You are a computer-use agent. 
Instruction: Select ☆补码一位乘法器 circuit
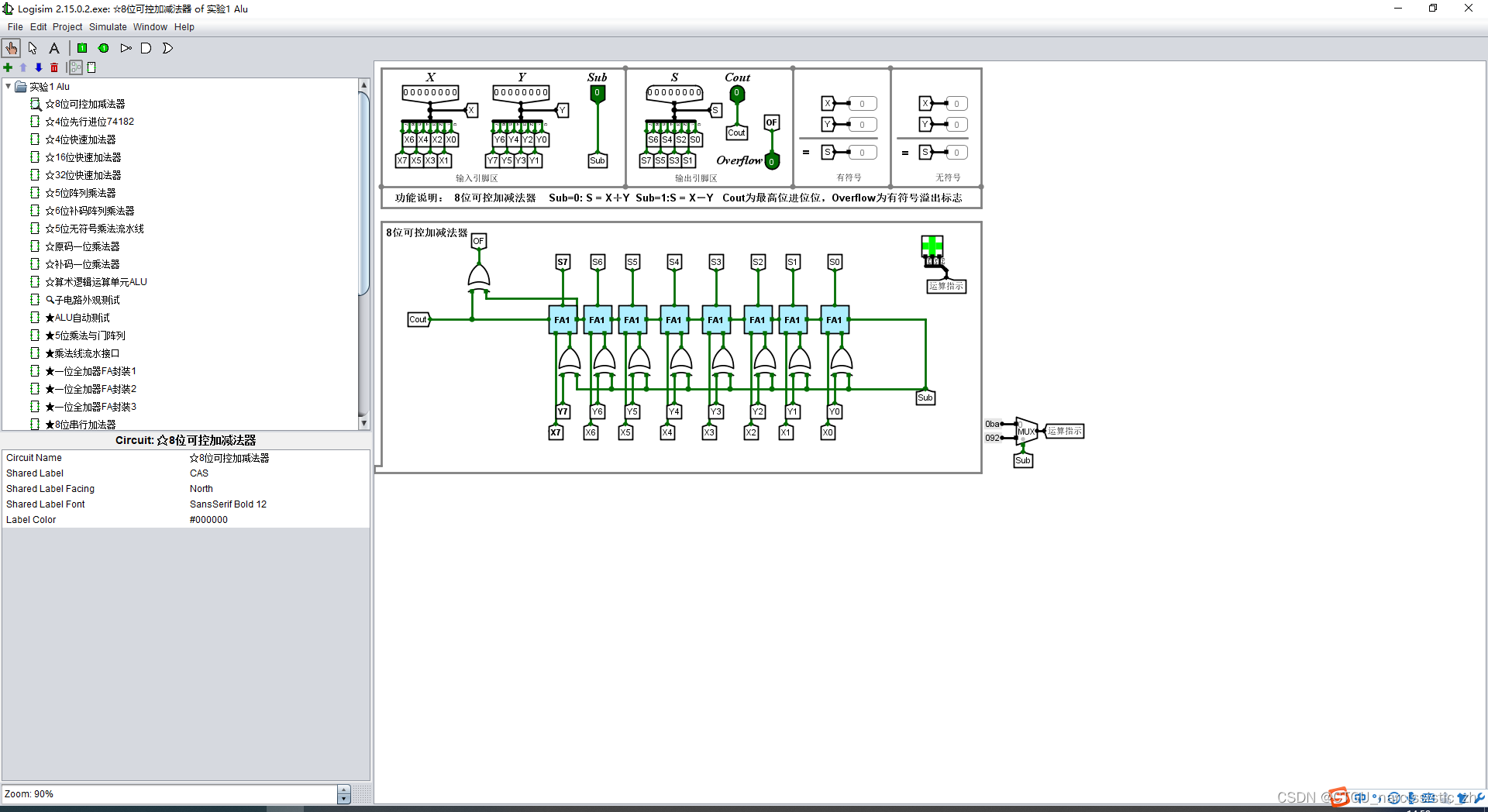(82, 264)
